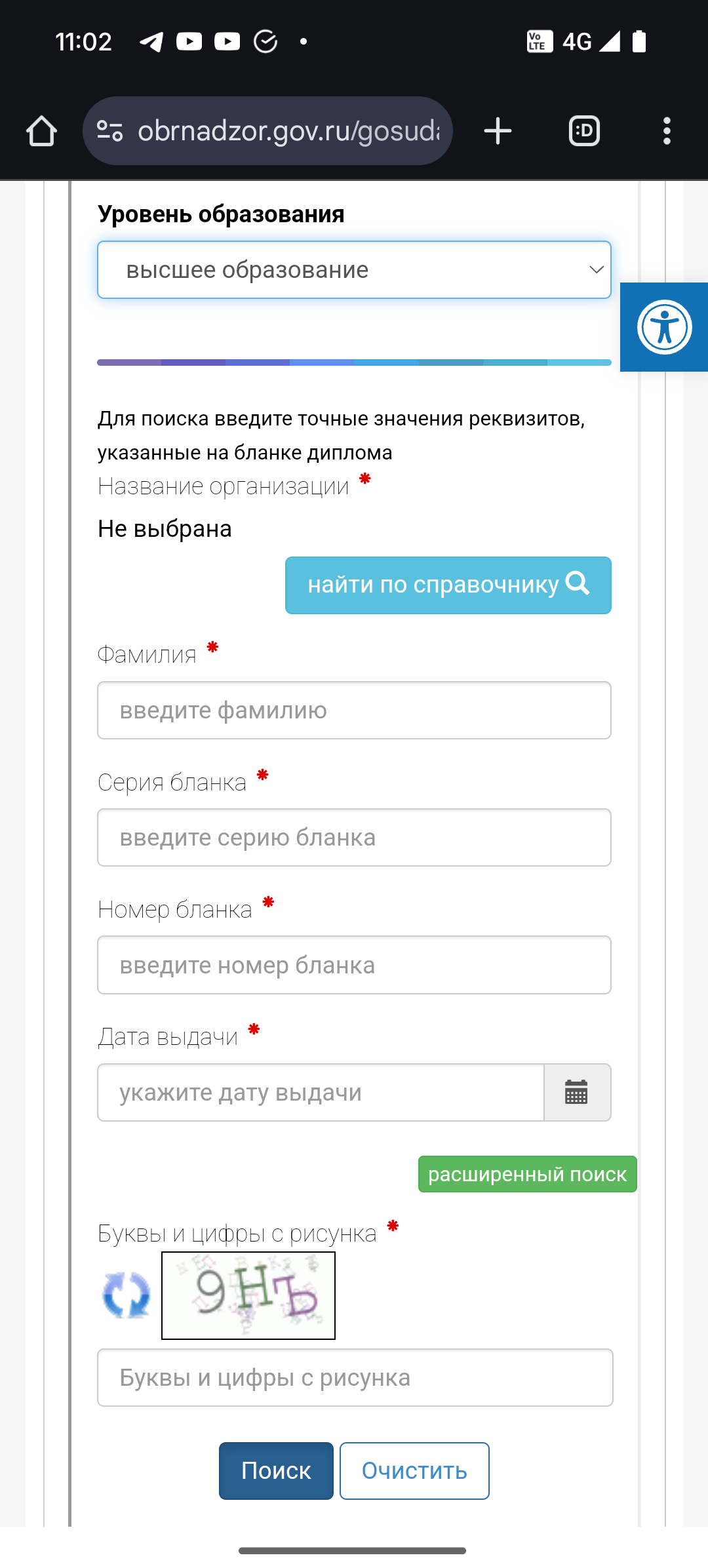Open the tab switcher icon
708x1568 pixels.
coord(584,131)
